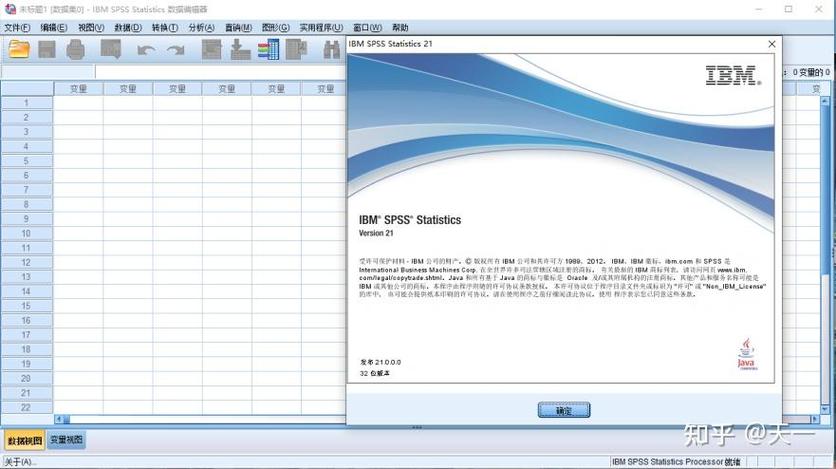Click the Find binoculars icon
The height and width of the screenshot is (469, 836).
tap(332, 50)
